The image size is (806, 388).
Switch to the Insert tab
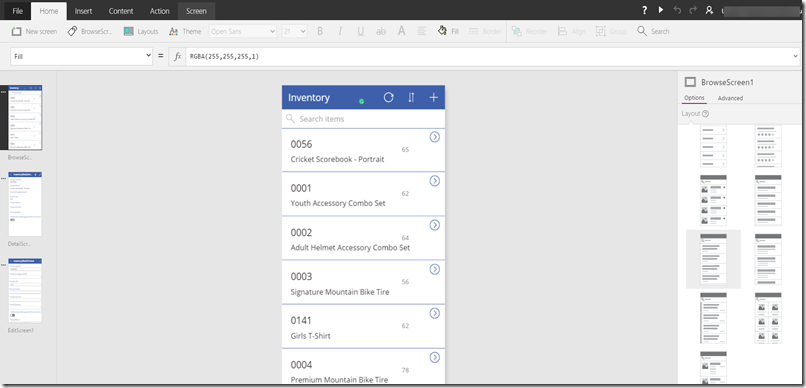point(83,11)
